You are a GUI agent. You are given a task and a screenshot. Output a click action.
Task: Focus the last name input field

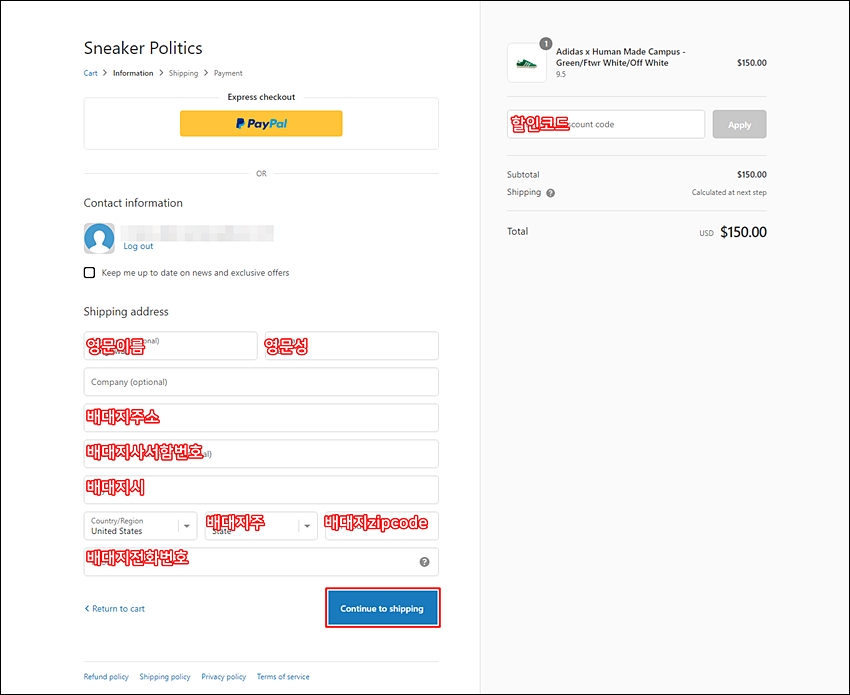[352, 346]
